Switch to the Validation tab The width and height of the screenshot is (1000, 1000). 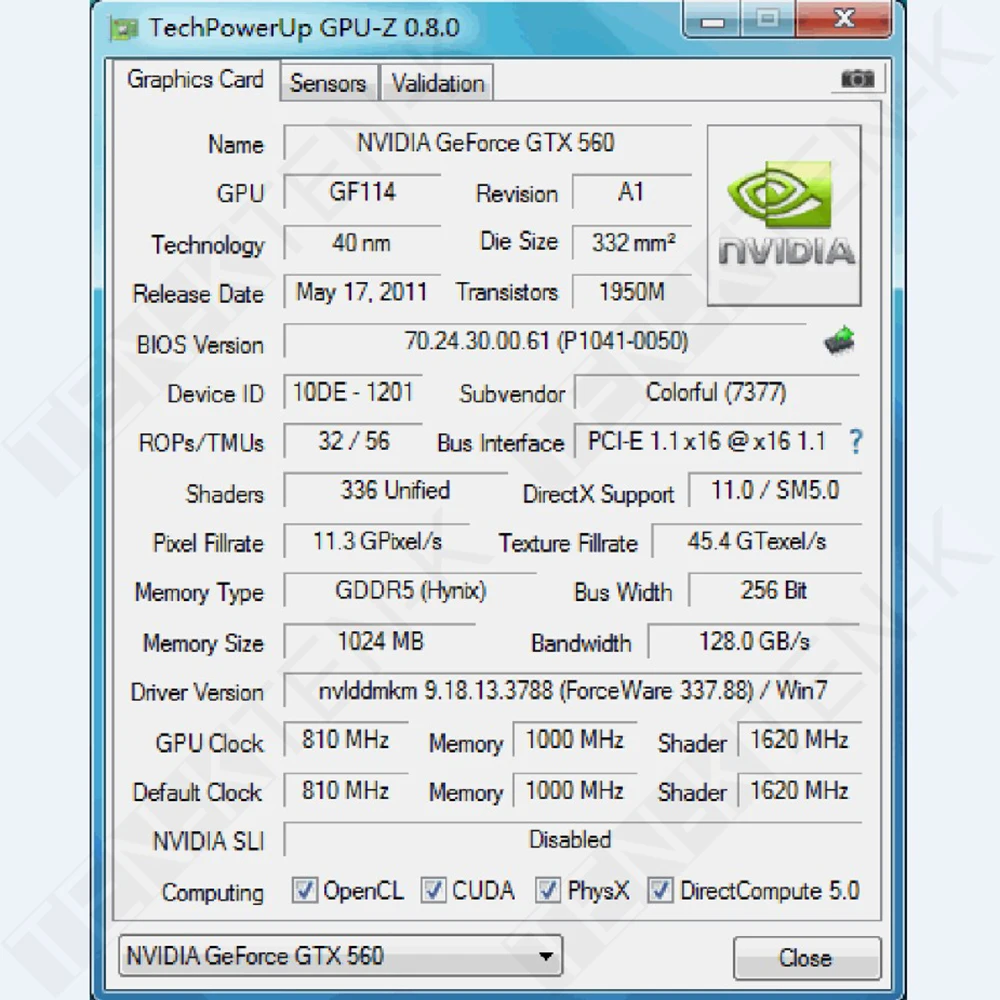click(438, 83)
